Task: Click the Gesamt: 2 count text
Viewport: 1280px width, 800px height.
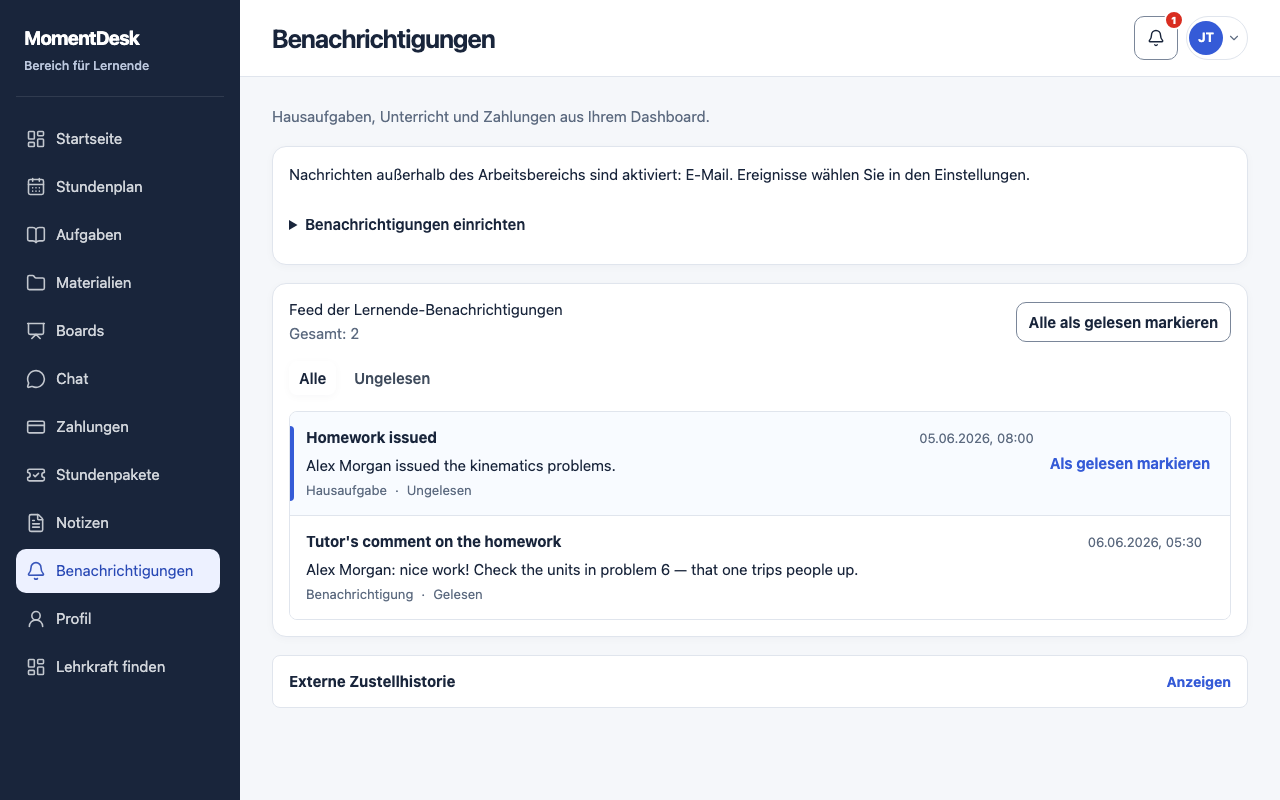Action: pyautogui.click(x=324, y=334)
